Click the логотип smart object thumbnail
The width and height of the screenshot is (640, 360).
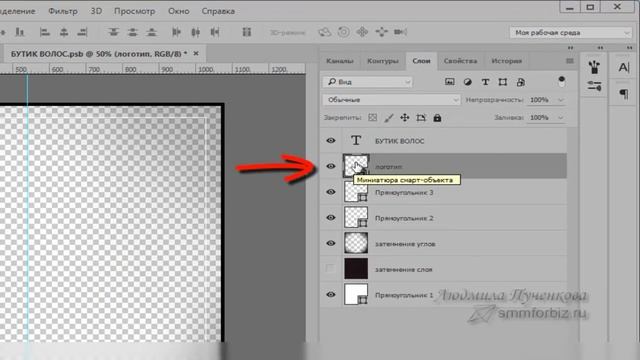pyautogui.click(x=356, y=166)
